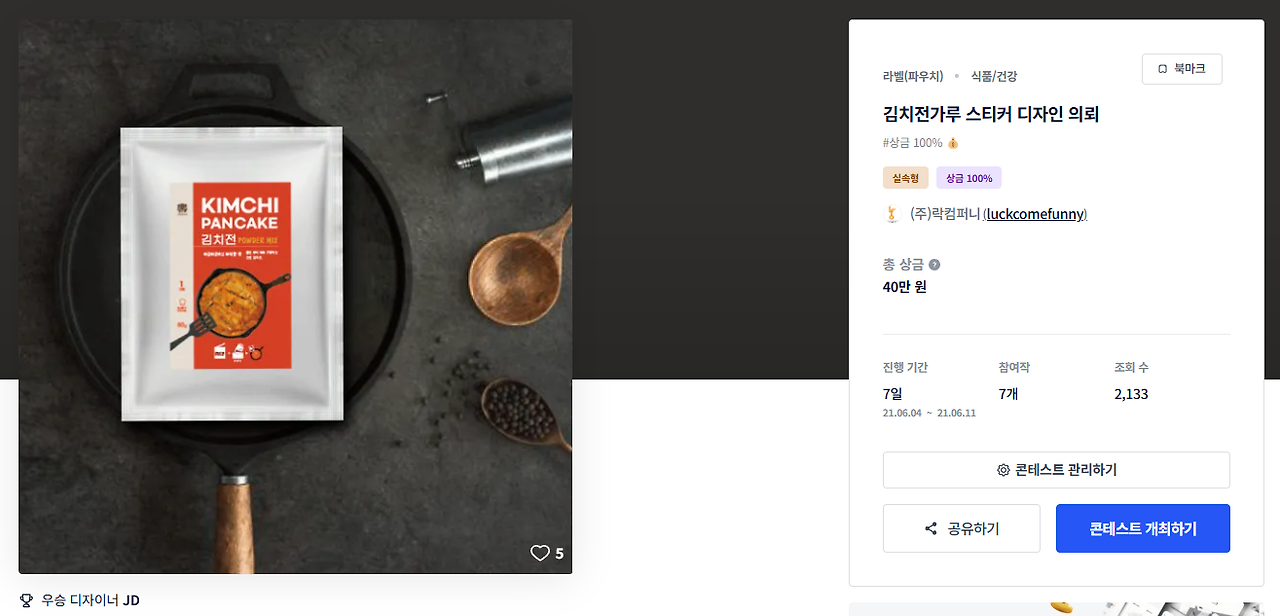Click the heart like icon on image

540,553
